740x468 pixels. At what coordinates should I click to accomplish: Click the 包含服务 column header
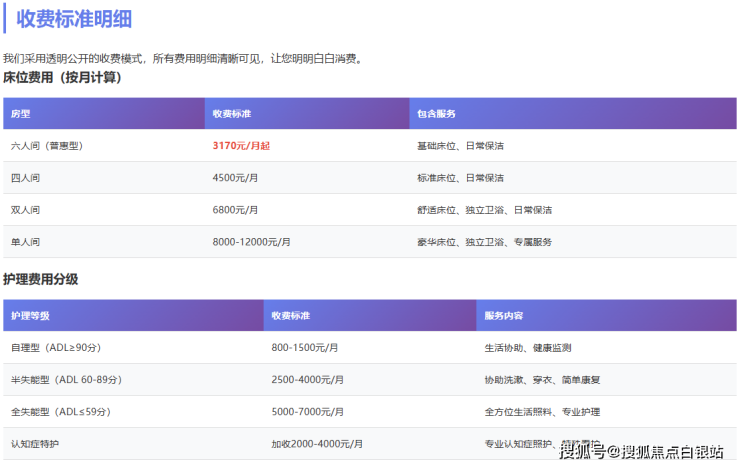click(437, 114)
